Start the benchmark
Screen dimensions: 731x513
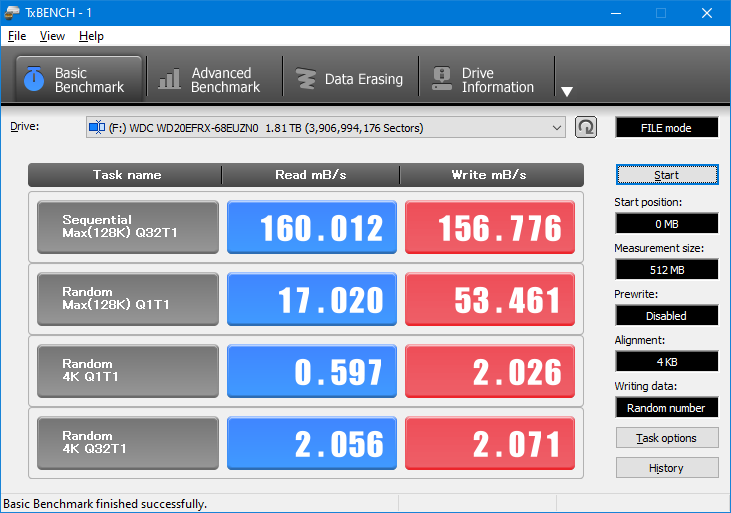667,175
